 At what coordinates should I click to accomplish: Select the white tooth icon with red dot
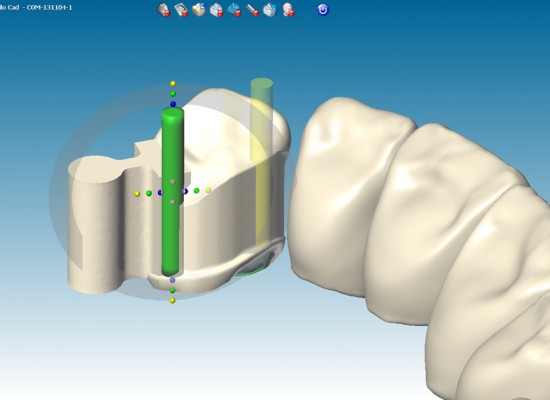point(216,9)
